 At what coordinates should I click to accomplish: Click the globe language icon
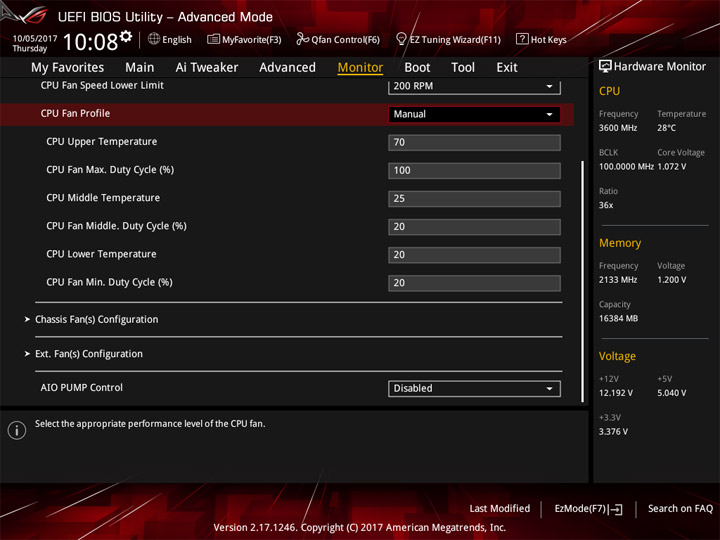(154, 39)
